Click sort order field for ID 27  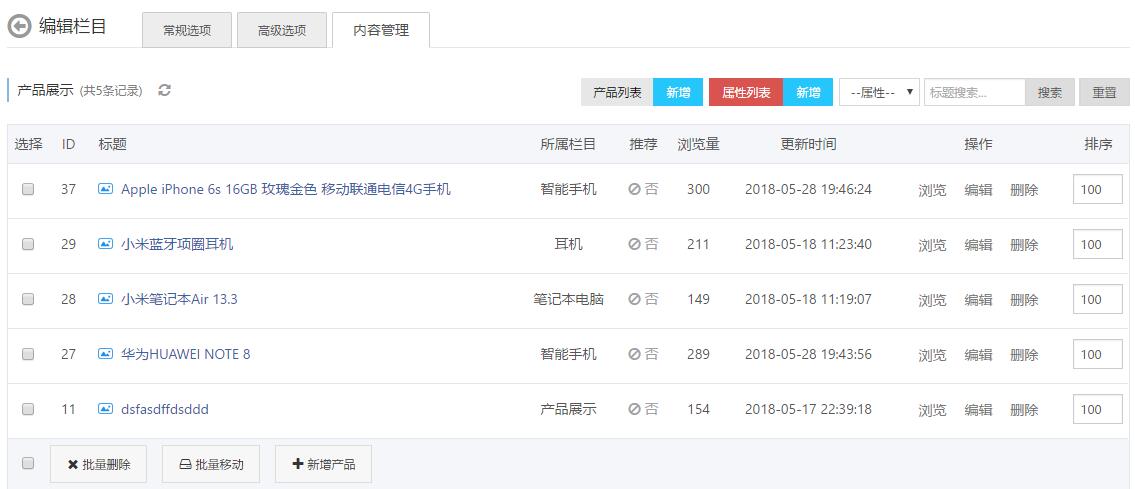coord(1097,354)
